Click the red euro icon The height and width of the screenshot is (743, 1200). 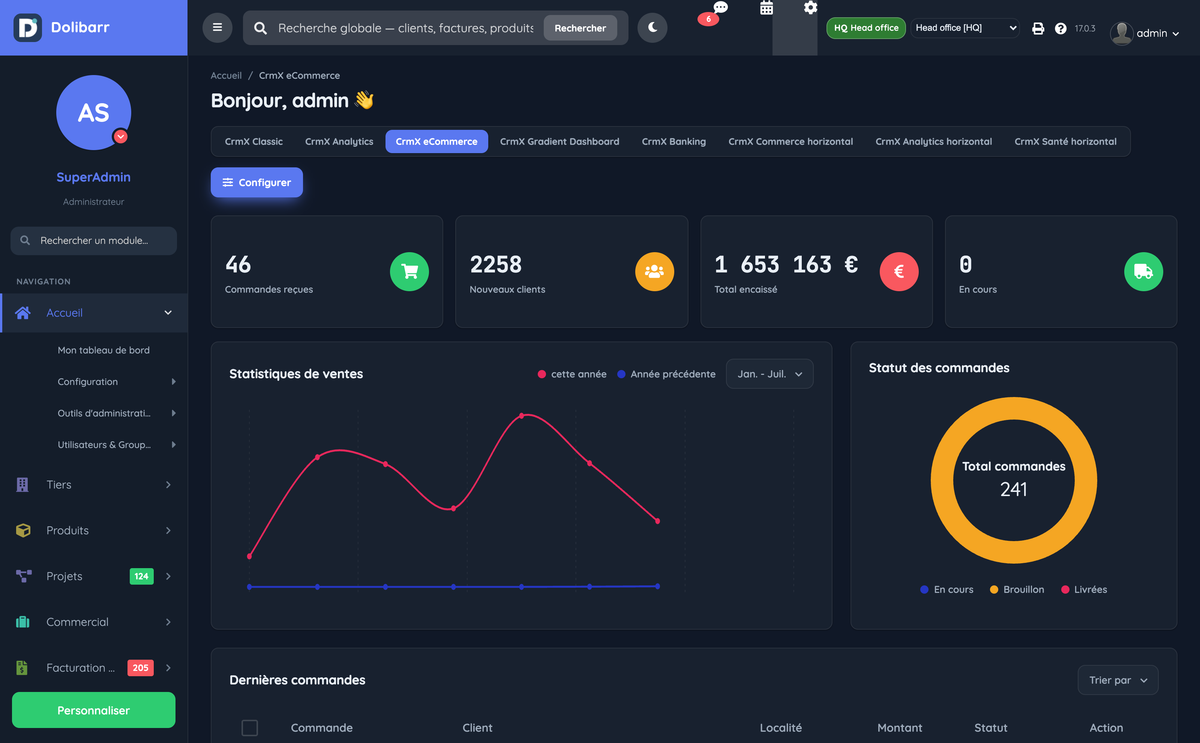(x=899, y=271)
